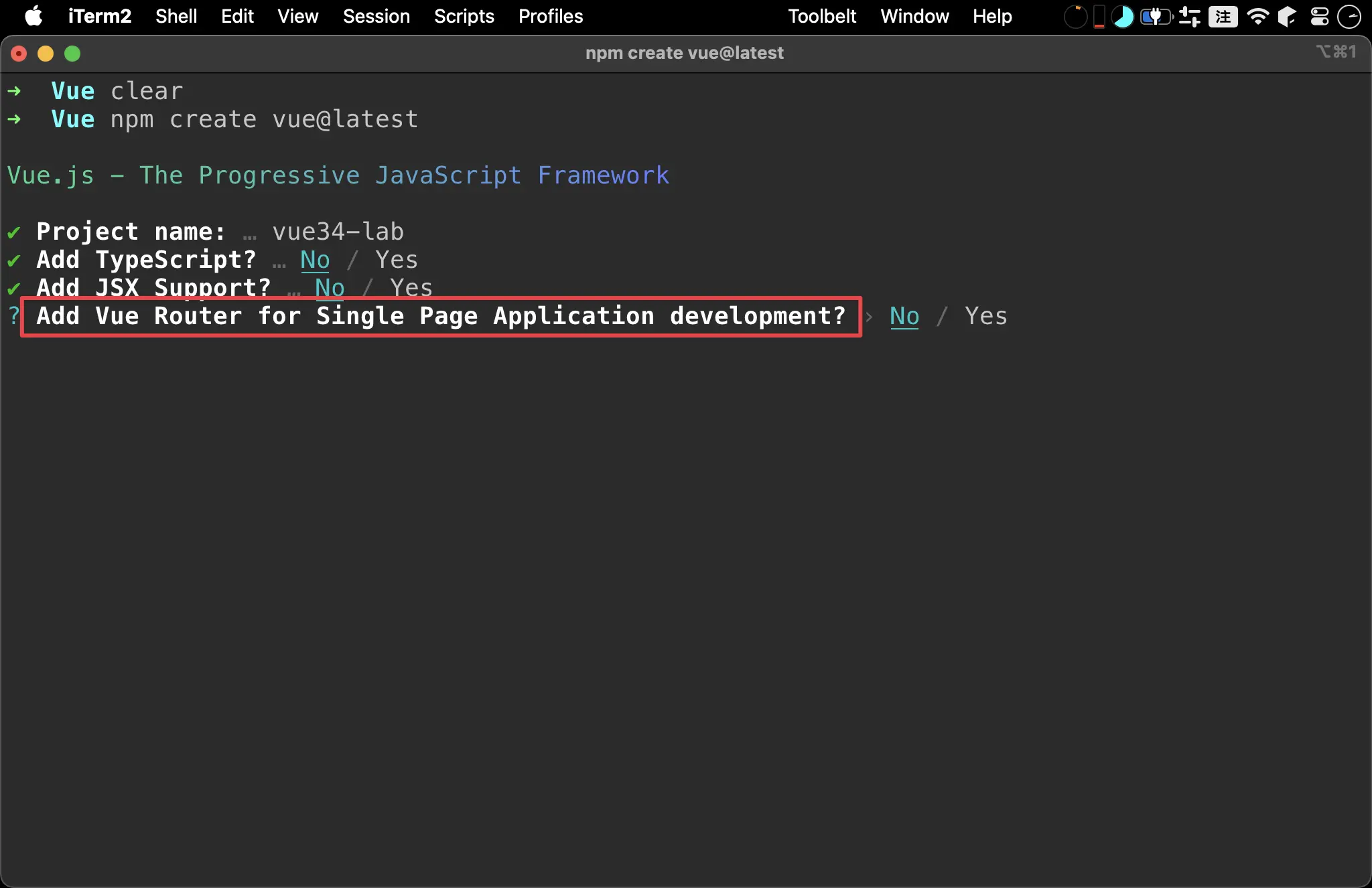Click the project name value 'vue34-lab'
The width and height of the screenshot is (1372, 888).
338,232
